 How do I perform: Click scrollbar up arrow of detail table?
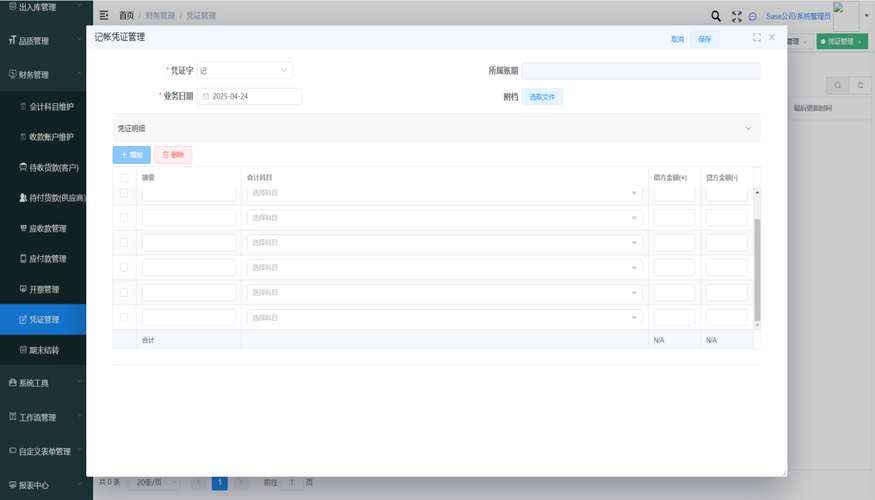757,193
